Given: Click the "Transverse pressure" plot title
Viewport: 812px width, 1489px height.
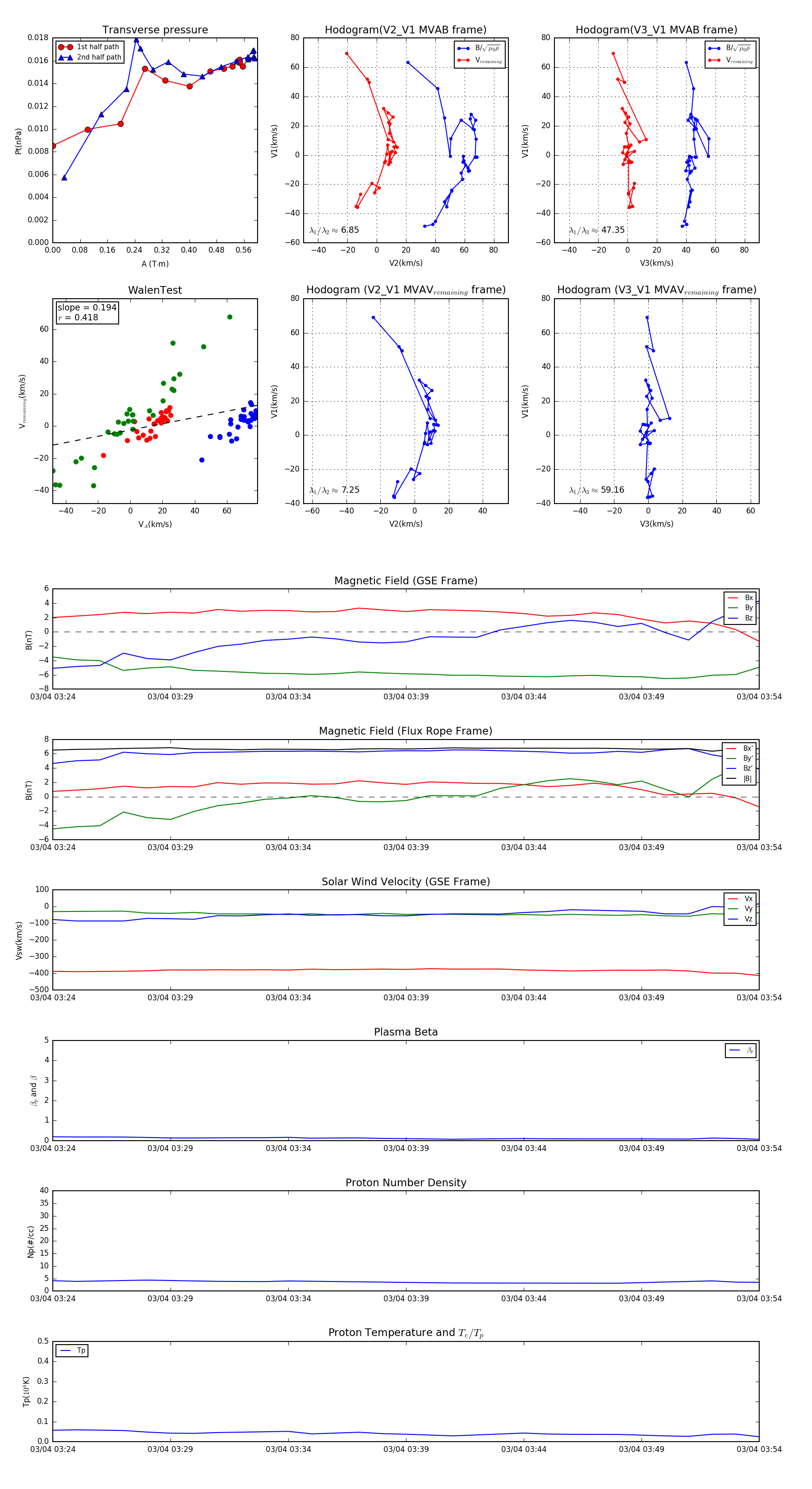Looking at the screenshot, I should tap(155, 30).
